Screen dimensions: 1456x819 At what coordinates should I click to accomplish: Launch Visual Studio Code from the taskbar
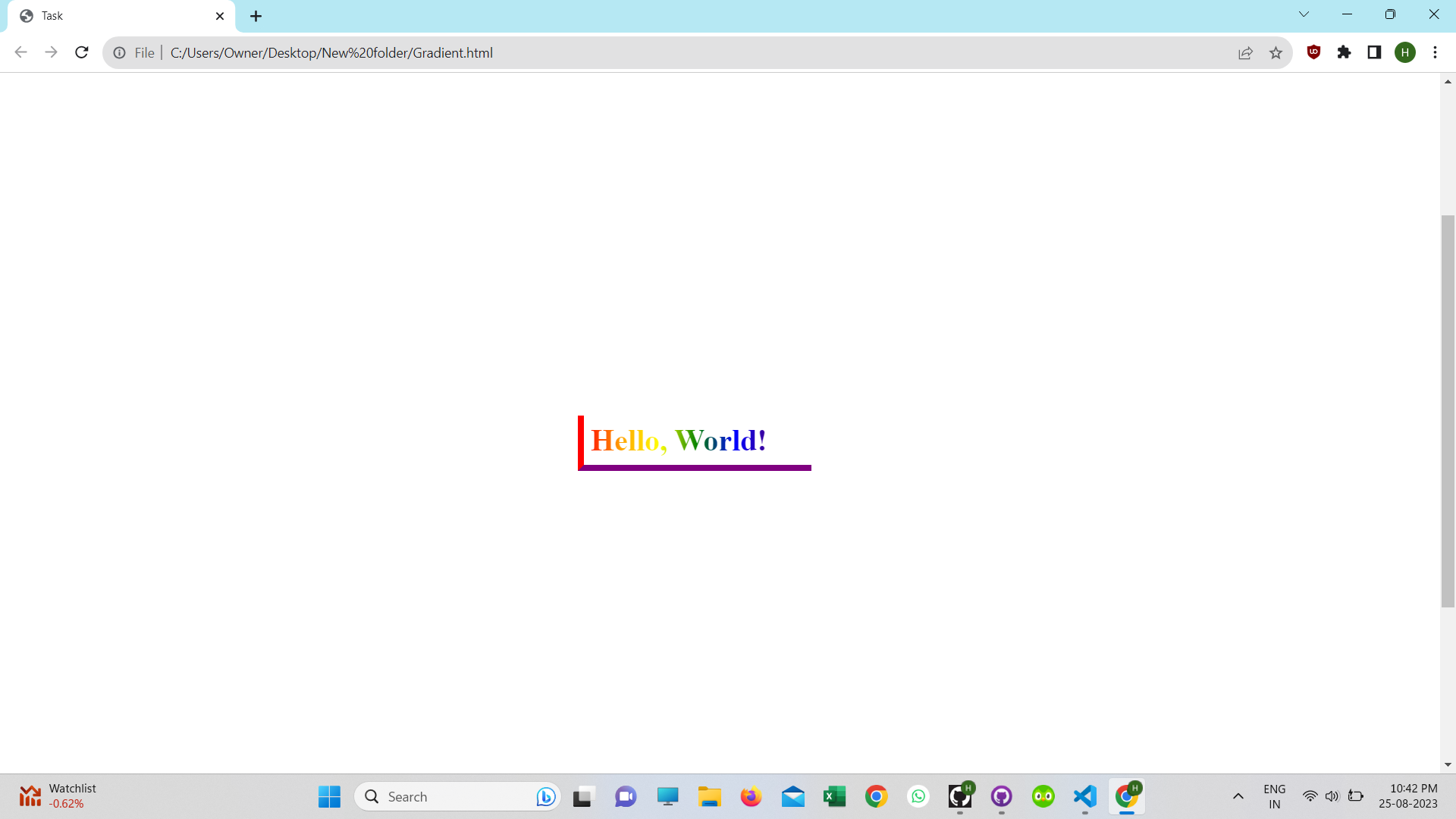[x=1084, y=796]
